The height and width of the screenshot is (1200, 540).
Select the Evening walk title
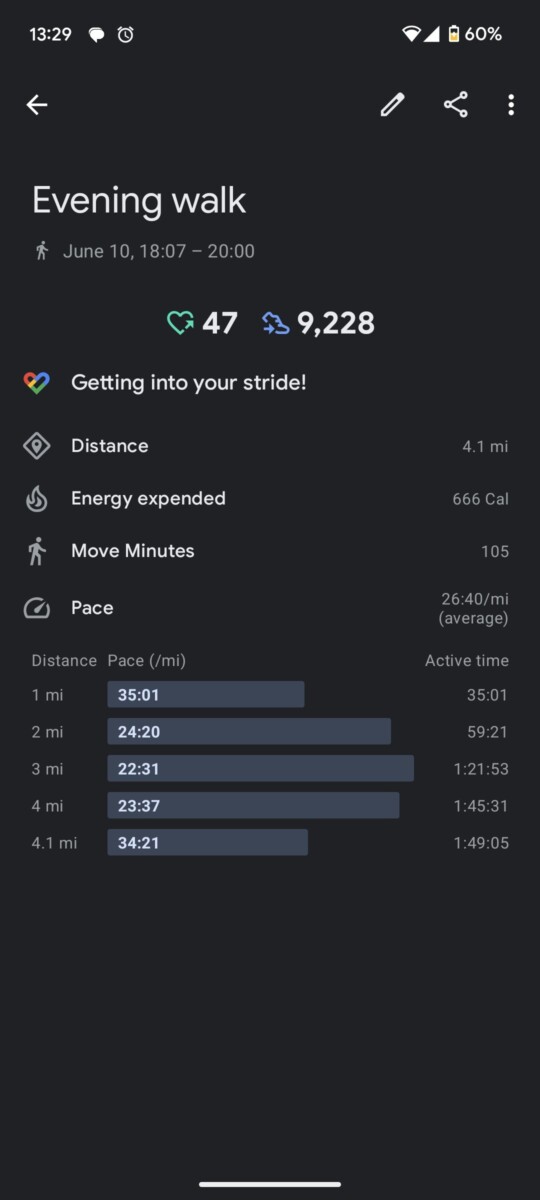[x=139, y=200]
